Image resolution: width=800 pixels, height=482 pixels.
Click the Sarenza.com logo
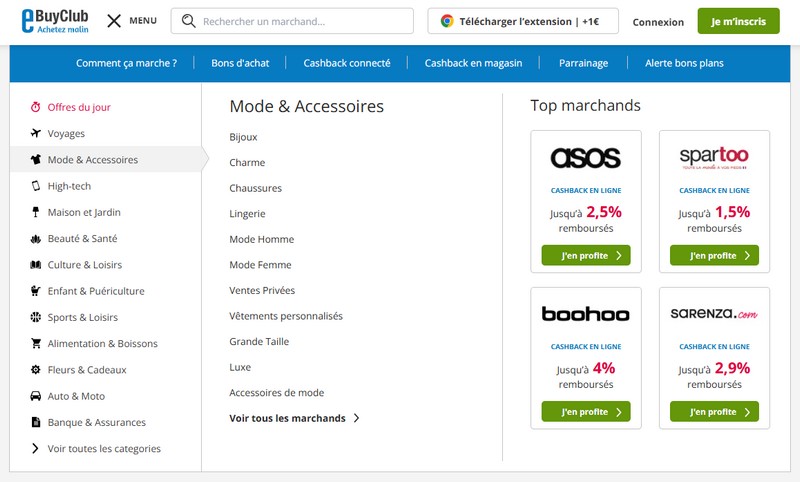[x=714, y=314]
